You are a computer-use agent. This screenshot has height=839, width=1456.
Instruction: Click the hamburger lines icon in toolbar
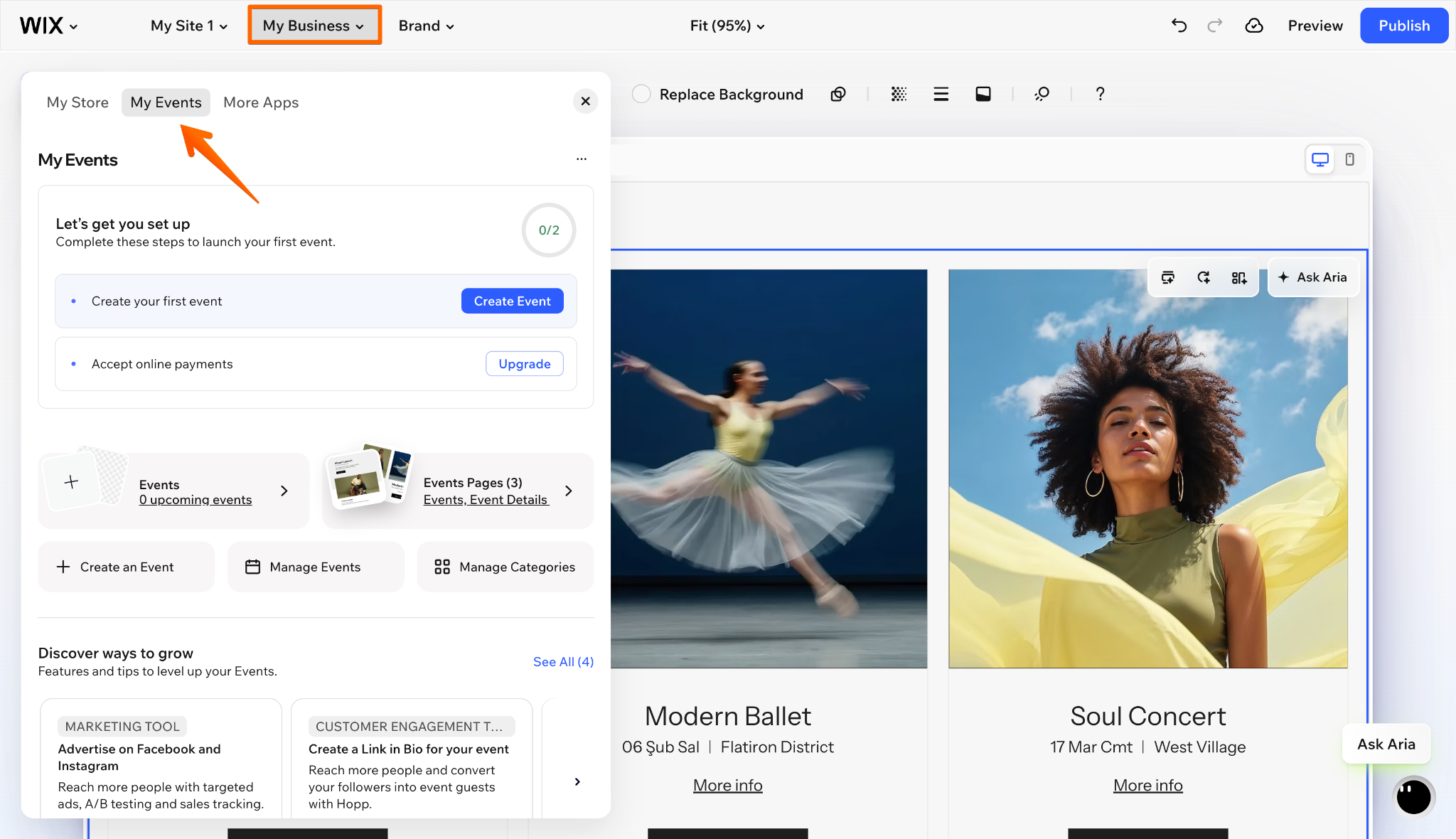[x=941, y=94]
